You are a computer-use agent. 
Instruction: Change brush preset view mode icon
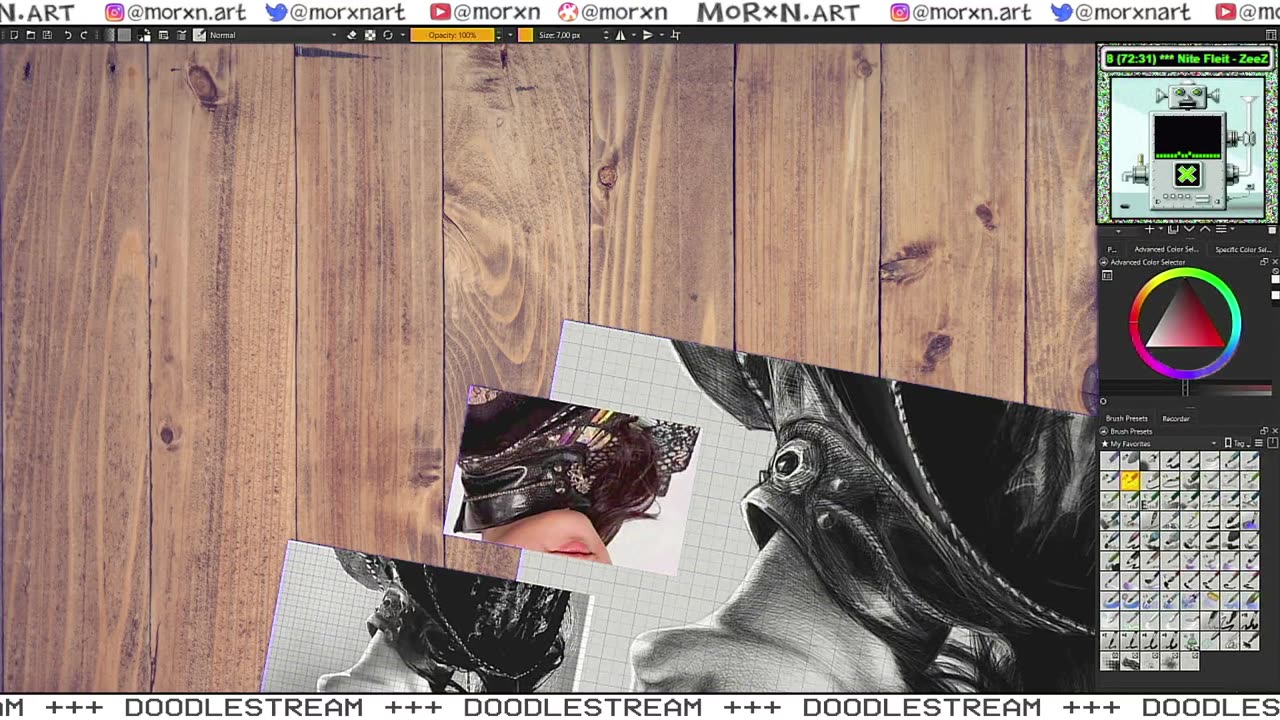pos(1258,443)
